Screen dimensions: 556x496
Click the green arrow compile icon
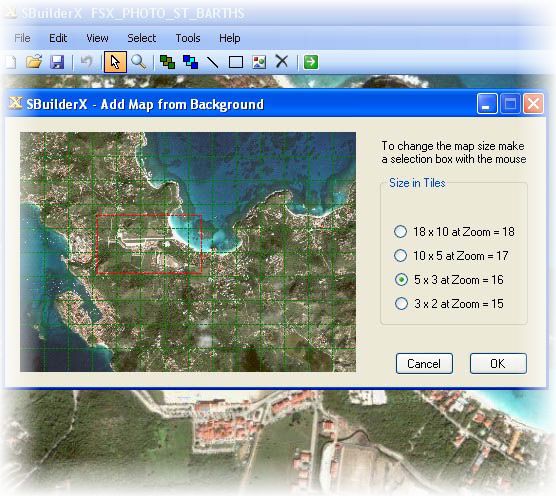point(311,62)
